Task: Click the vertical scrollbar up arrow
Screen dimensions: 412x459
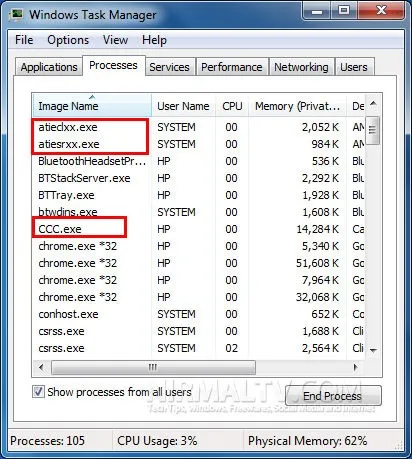Action: (x=373, y=104)
